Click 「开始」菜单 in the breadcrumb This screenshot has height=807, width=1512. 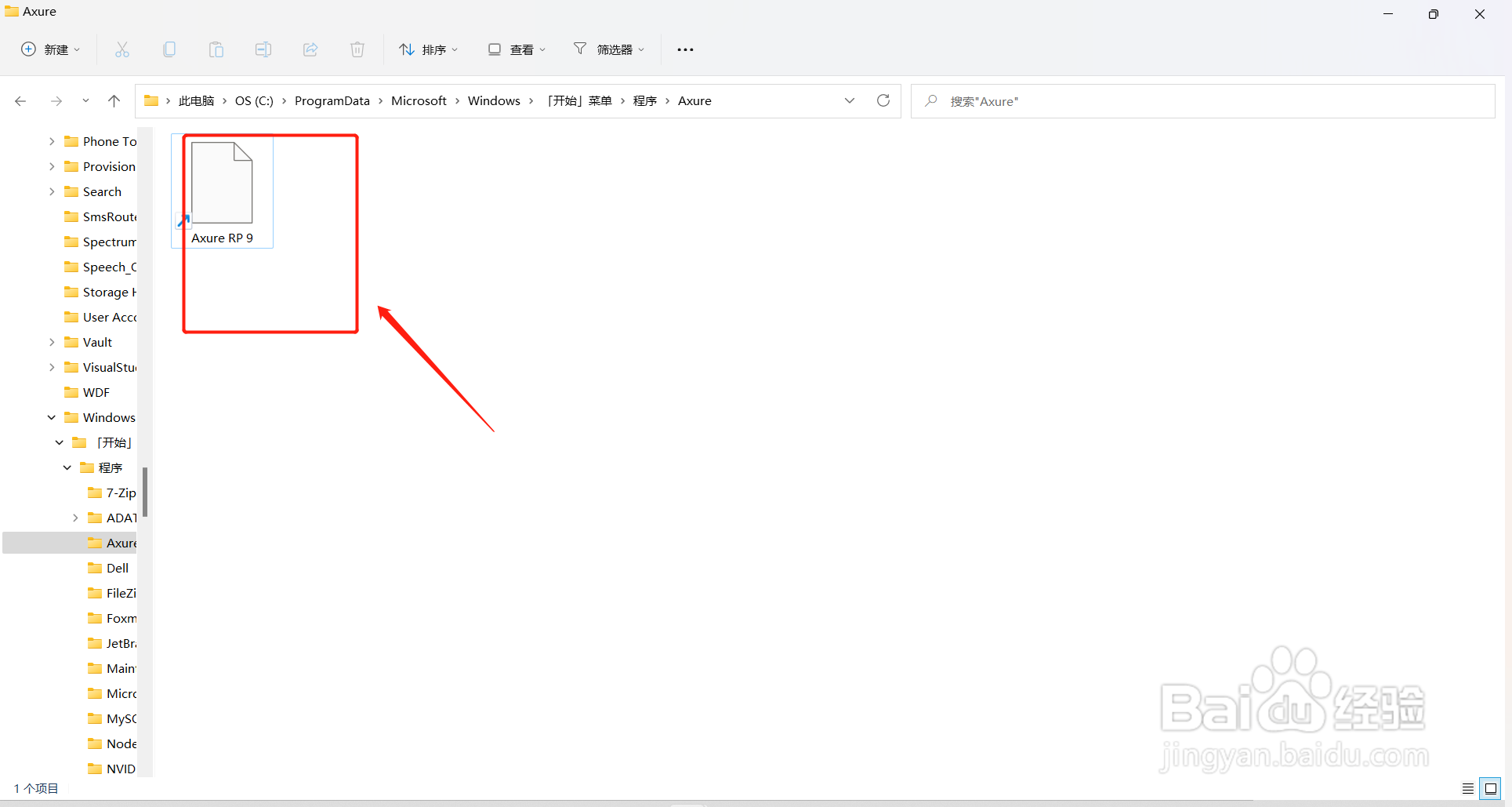[578, 101]
